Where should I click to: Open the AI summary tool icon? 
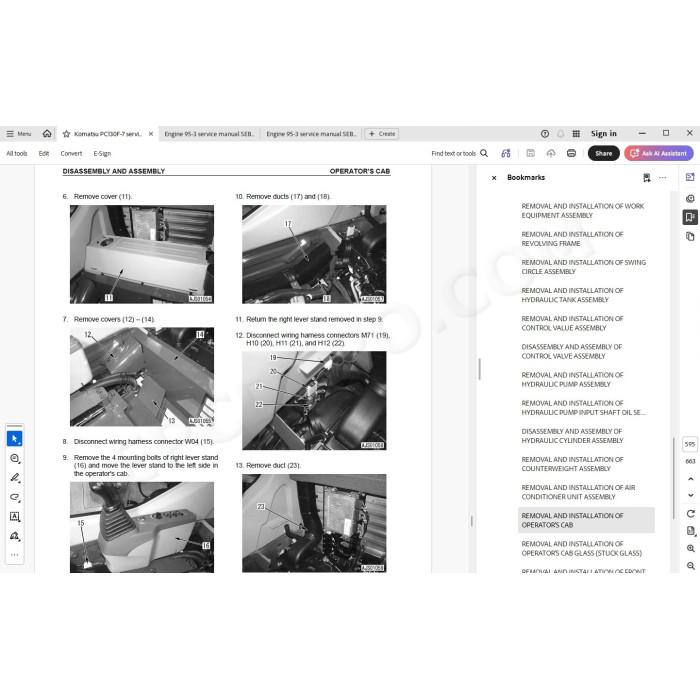506,153
